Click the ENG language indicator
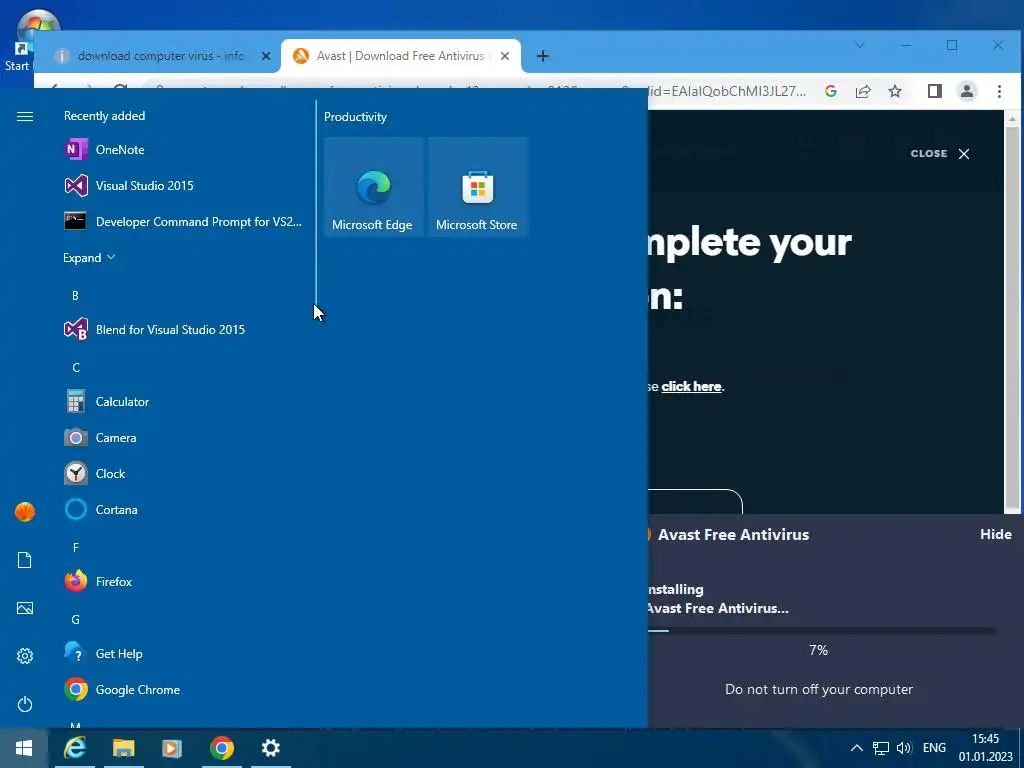This screenshot has width=1024, height=768. [x=935, y=748]
